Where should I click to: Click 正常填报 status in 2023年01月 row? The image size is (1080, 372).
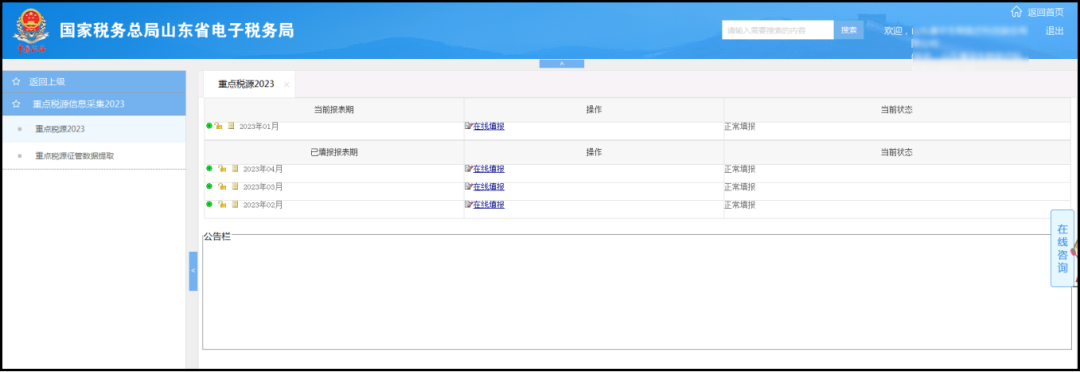click(740, 126)
